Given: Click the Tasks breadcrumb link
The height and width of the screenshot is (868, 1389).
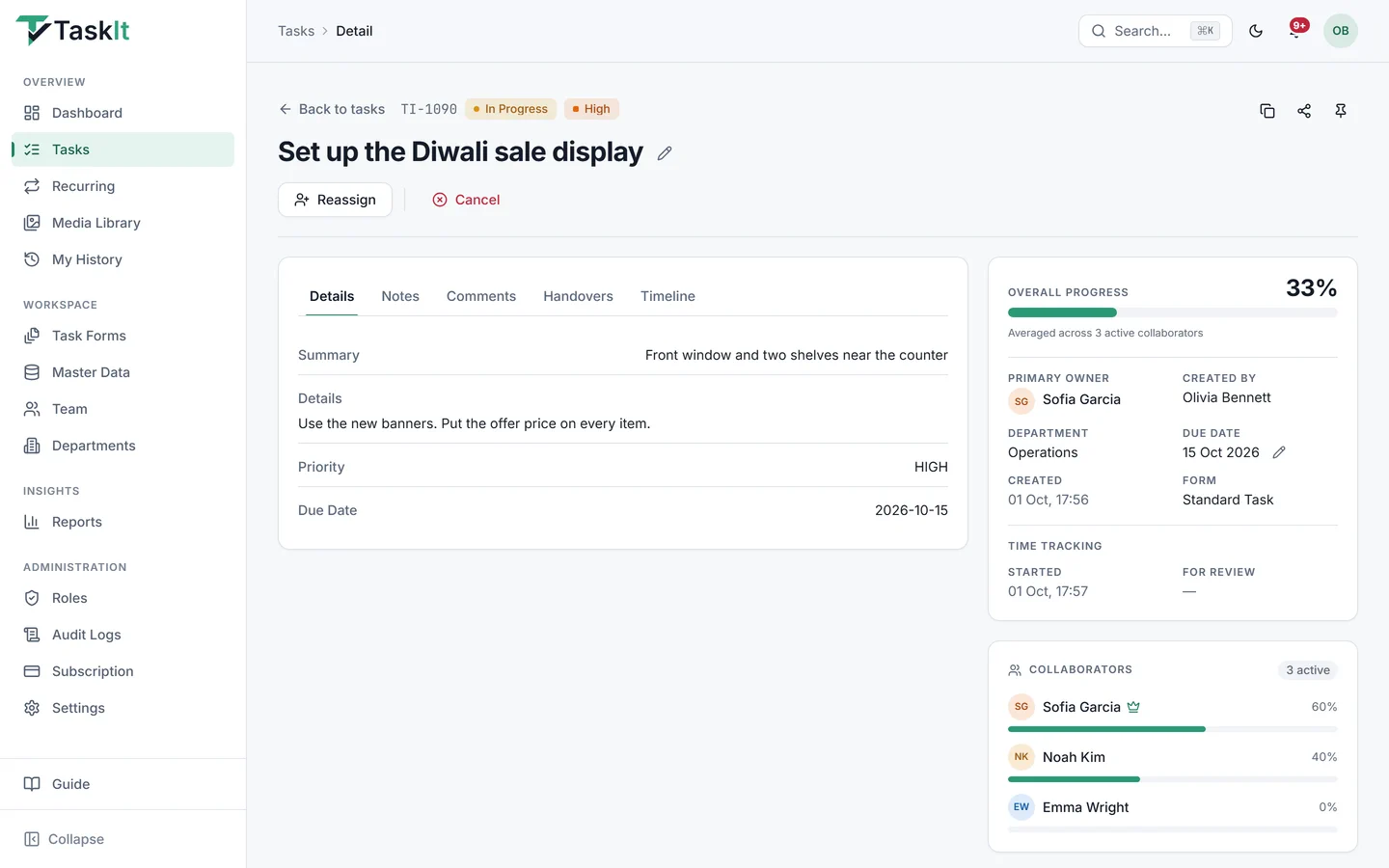Looking at the screenshot, I should point(296,31).
